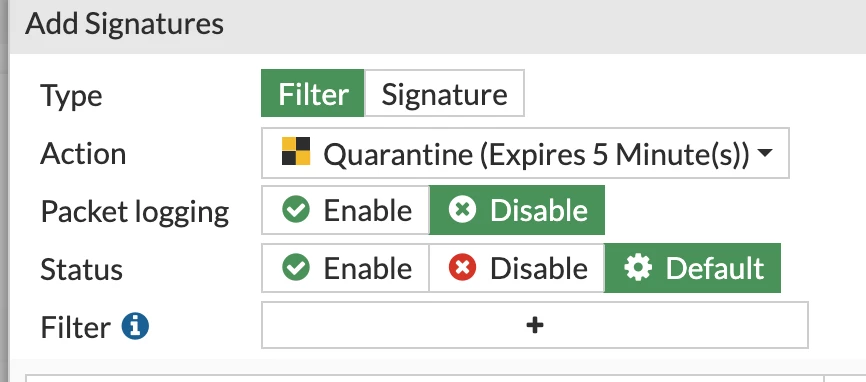Click the Packet logging label text

(x=135, y=212)
